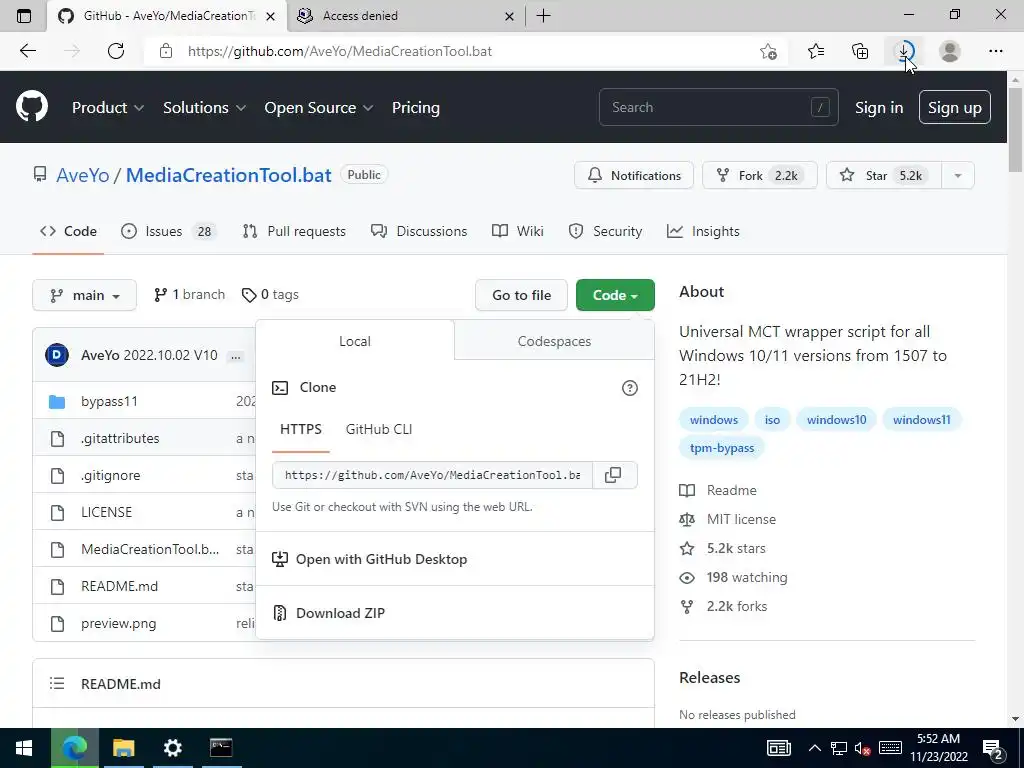Expand the Solutions menu
This screenshot has width=1024, height=768.
click(x=204, y=108)
